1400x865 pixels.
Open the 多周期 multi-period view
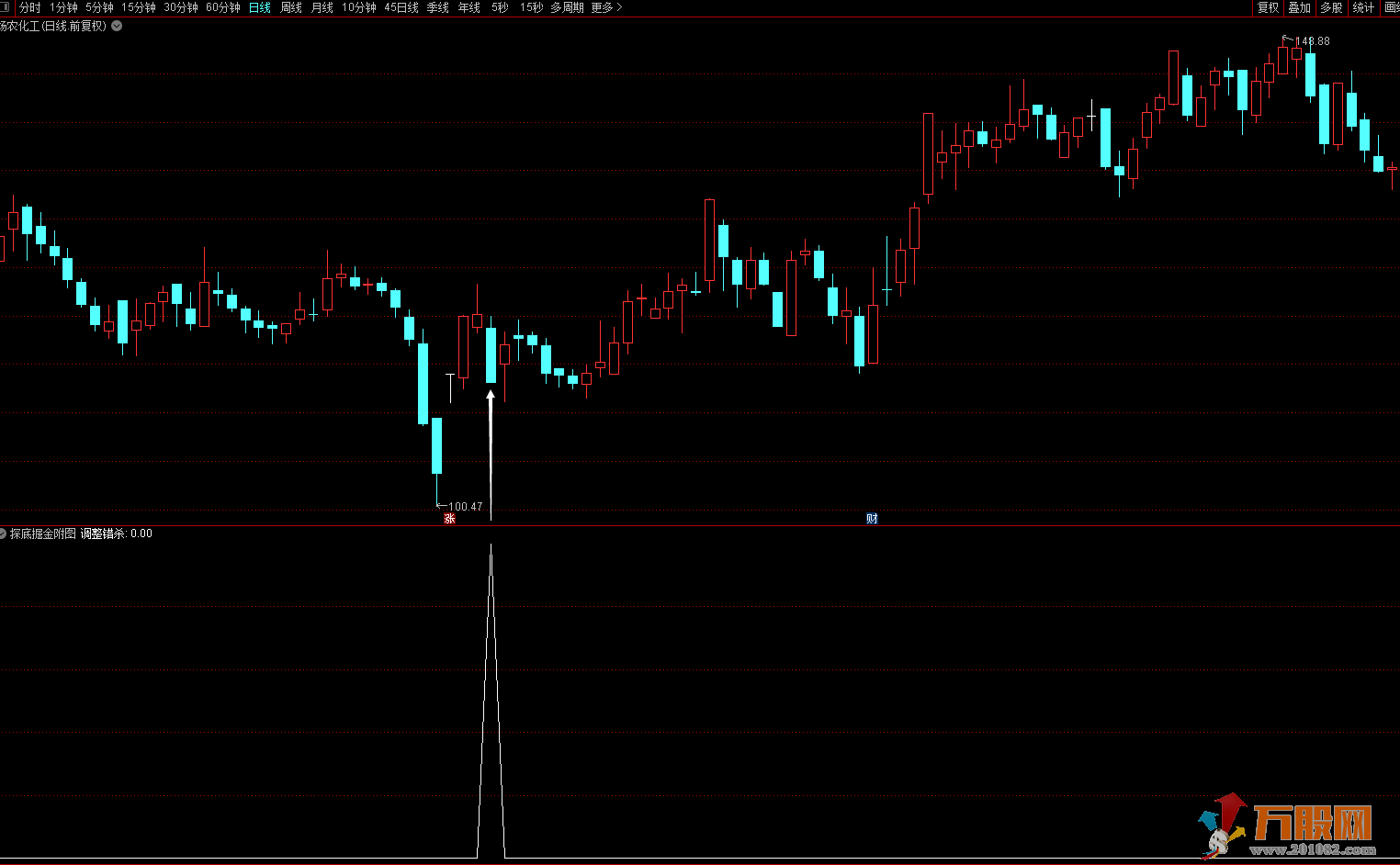pyautogui.click(x=568, y=7)
